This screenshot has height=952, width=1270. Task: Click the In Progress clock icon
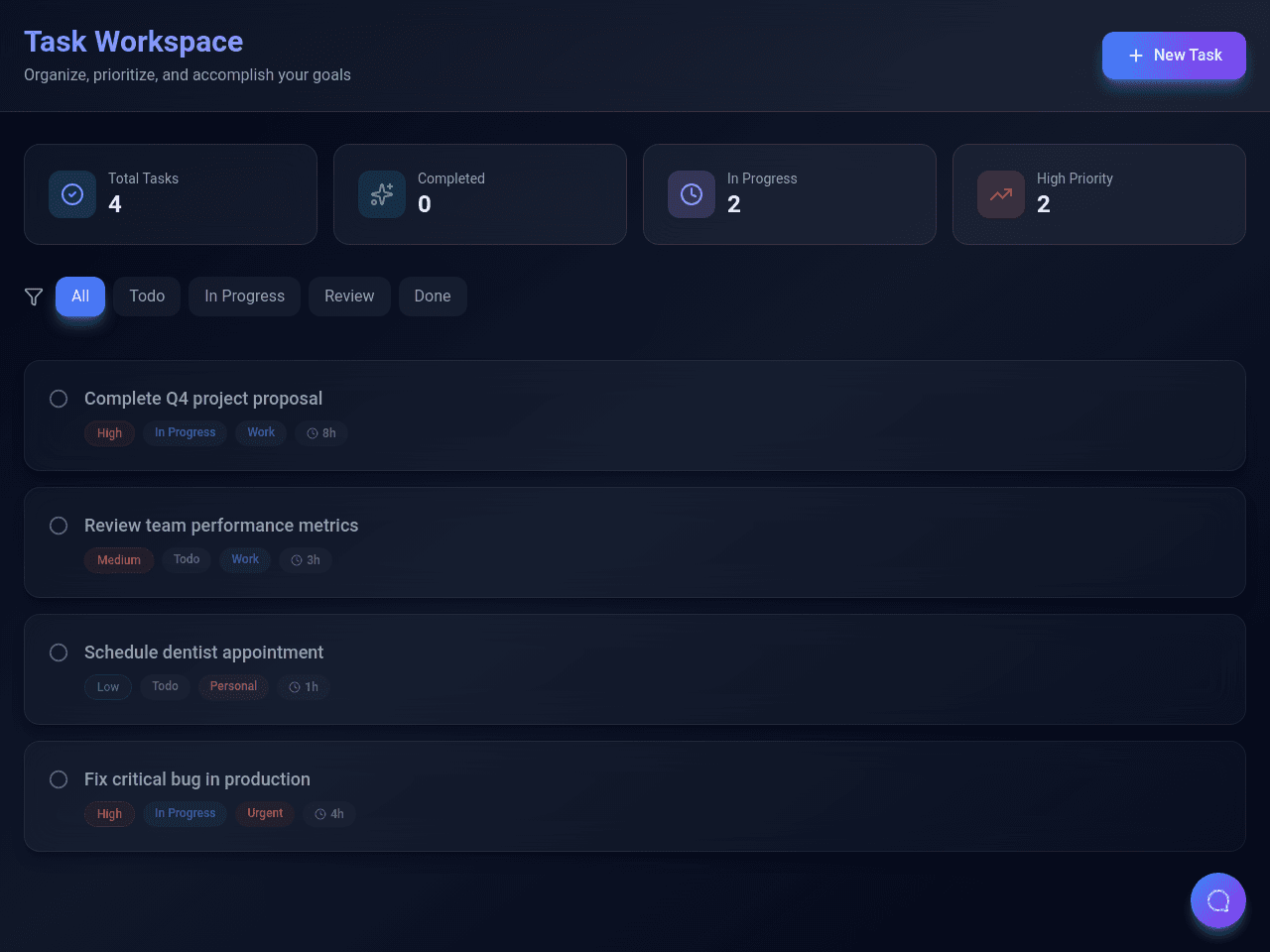692,194
